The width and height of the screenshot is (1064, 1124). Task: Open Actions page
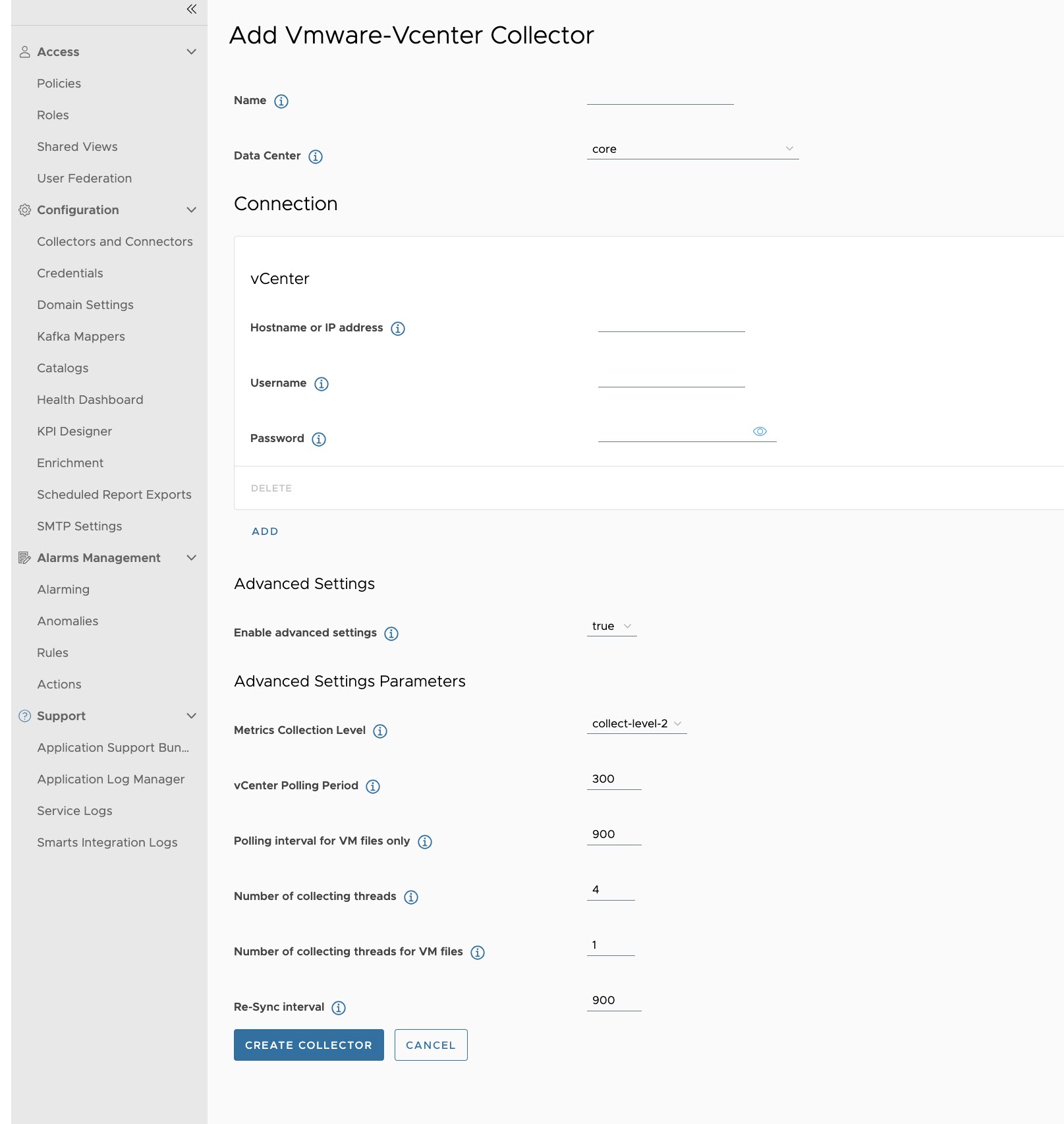[59, 685]
